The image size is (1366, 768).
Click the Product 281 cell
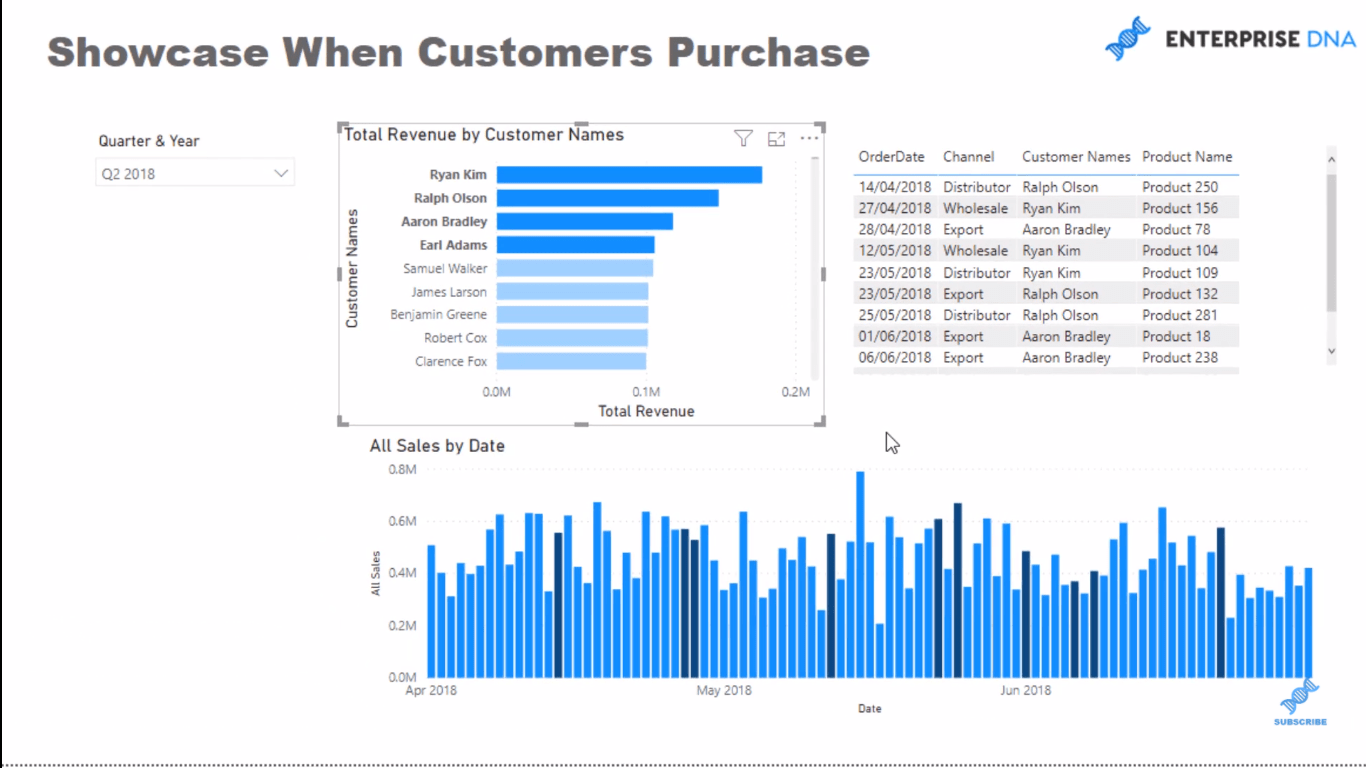[x=1180, y=315]
